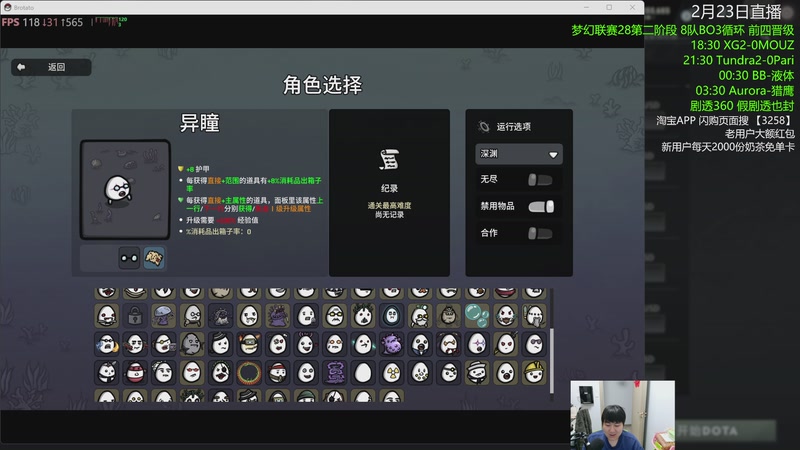This screenshot has height=450, width=800.
Task: Click the 运行选项 settings icon
Action: (484, 126)
